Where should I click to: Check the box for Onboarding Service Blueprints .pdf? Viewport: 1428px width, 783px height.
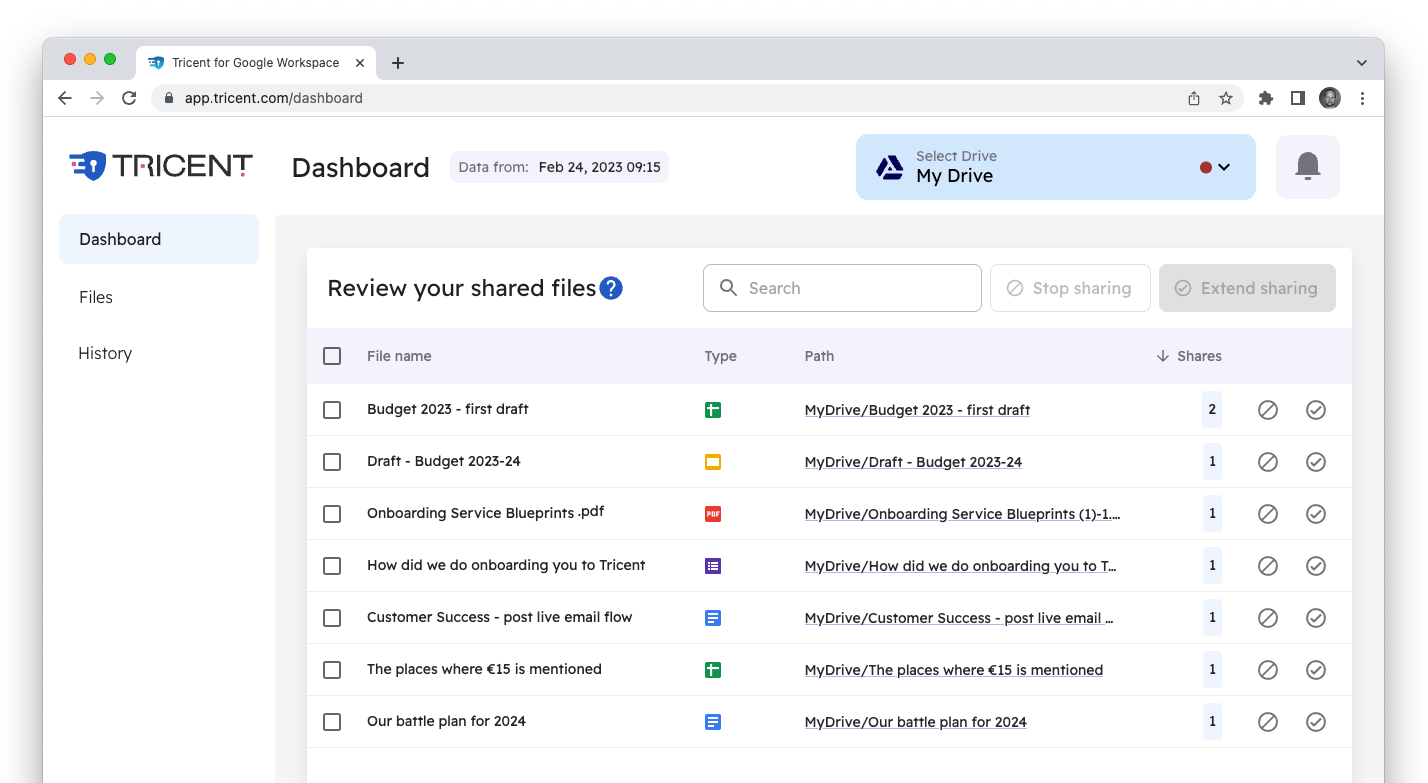[x=332, y=514]
